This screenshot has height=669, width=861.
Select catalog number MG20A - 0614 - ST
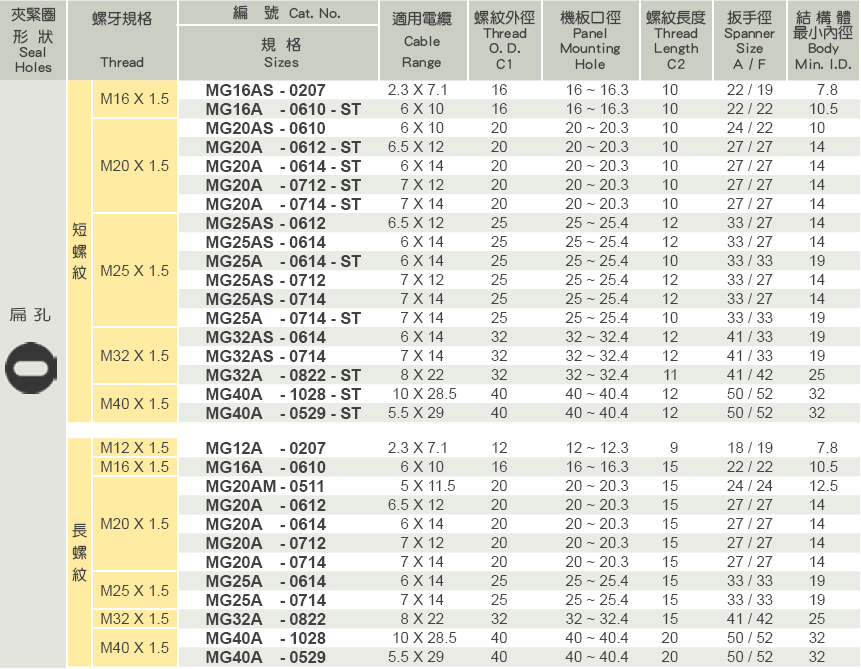(x=283, y=166)
